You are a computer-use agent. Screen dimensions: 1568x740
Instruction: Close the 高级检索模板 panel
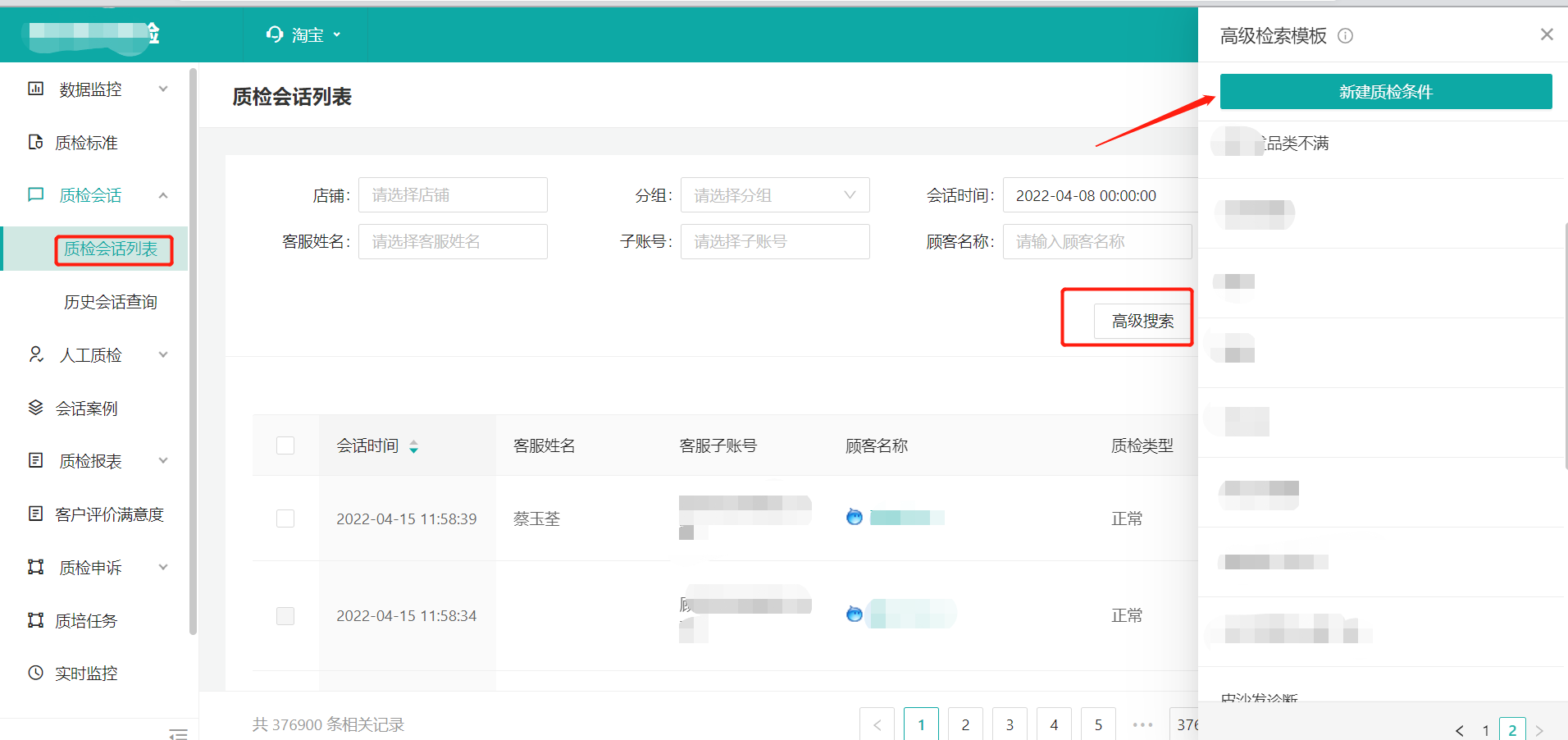(x=1547, y=34)
